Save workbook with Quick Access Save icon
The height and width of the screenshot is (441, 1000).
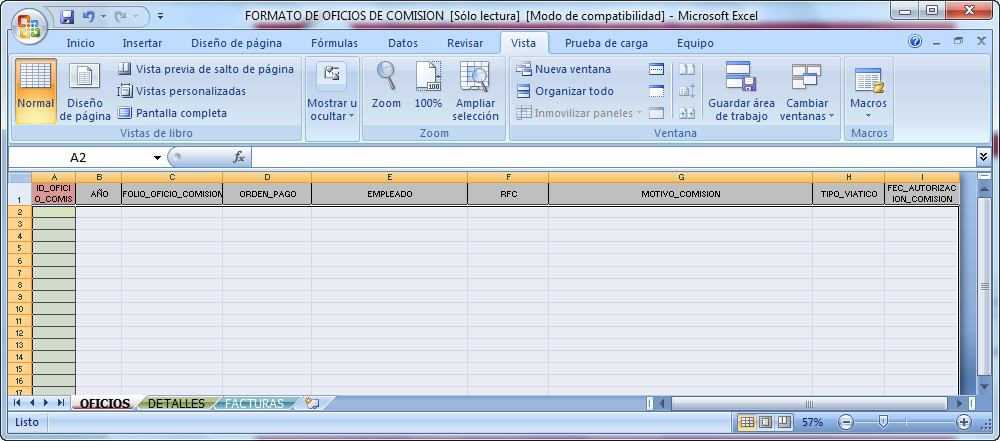tap(67, 17)
